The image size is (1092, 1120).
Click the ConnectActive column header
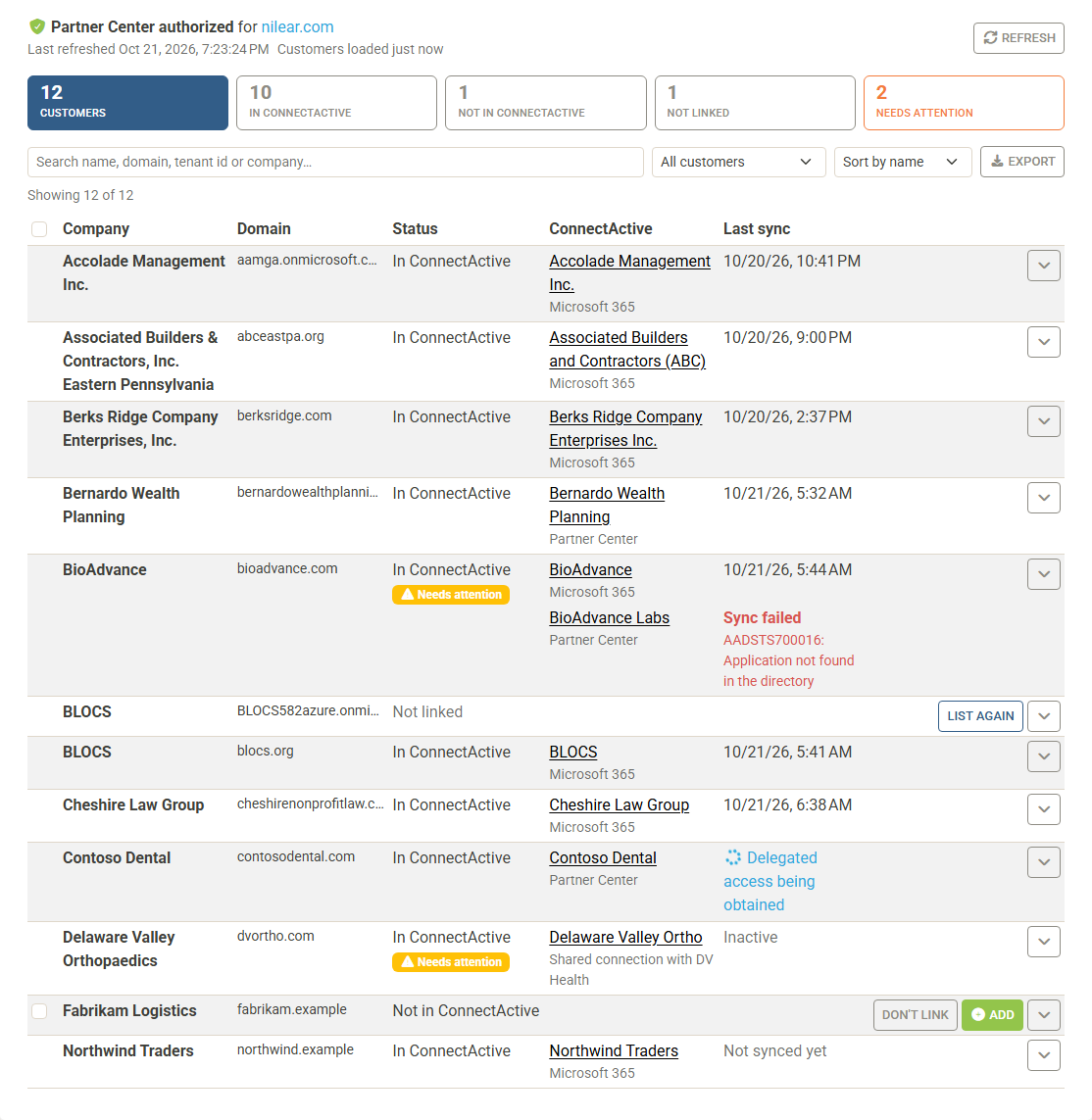[x=600, y=228]
